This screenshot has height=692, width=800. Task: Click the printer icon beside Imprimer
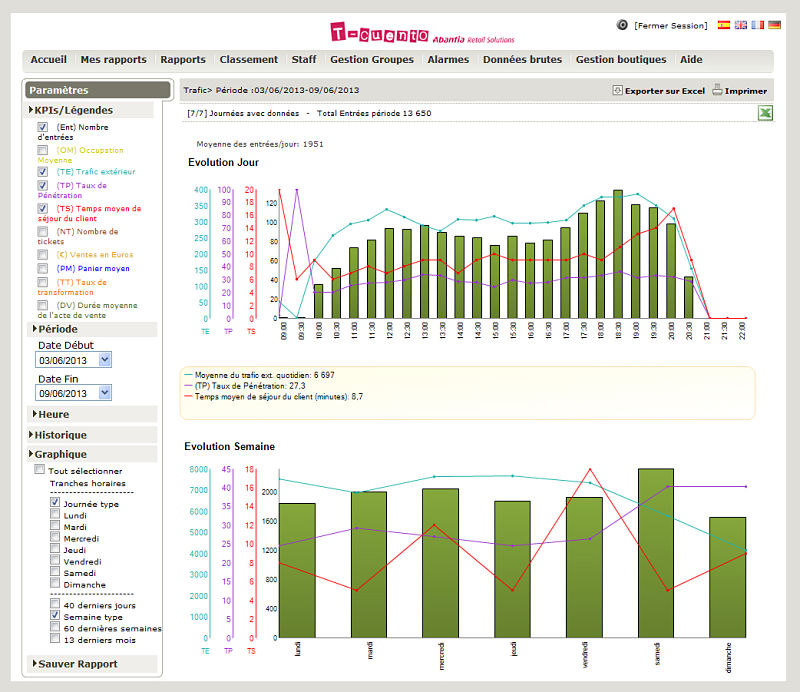coord(717,90)
